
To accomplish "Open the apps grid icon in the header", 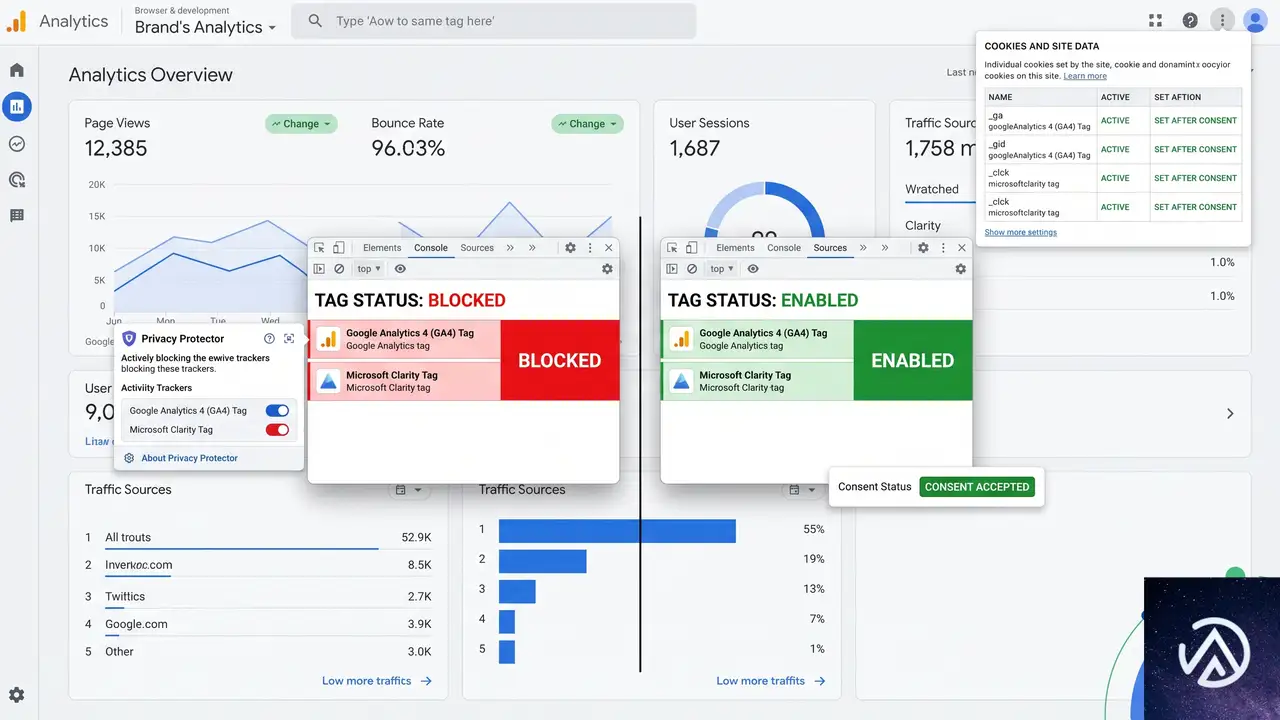I will pos(1156,20).
